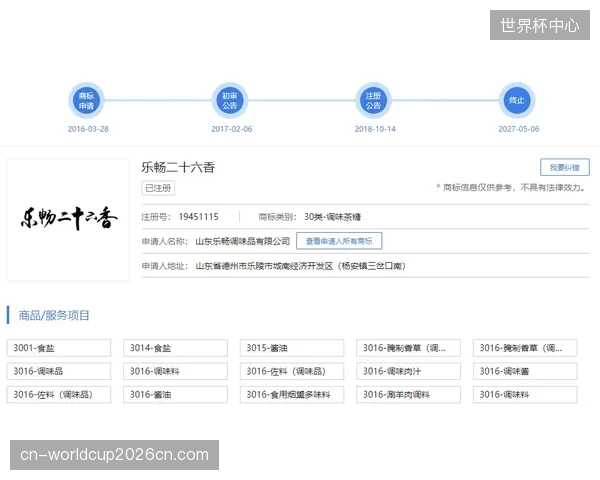Click the 初审公告 timeline circle
This screenshot has width=600, height=480.
(x=230, y=100)
